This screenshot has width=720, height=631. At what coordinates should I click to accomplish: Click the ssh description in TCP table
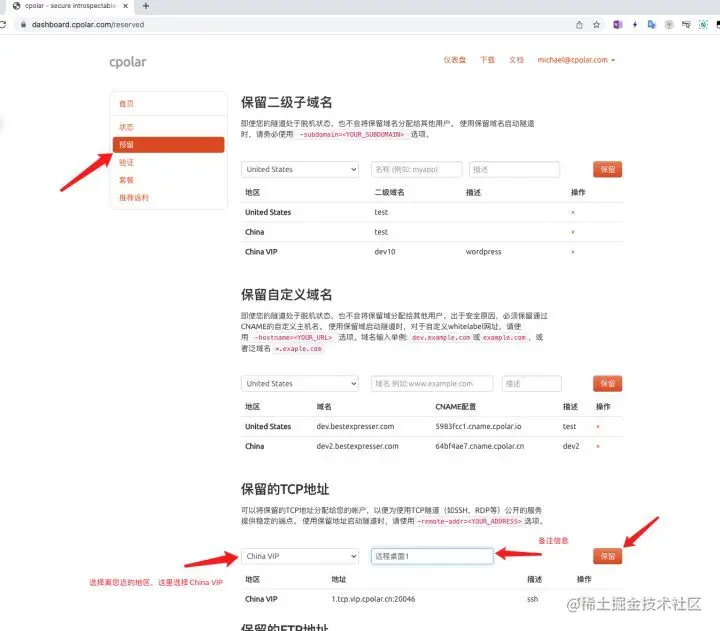pos(533,599)
